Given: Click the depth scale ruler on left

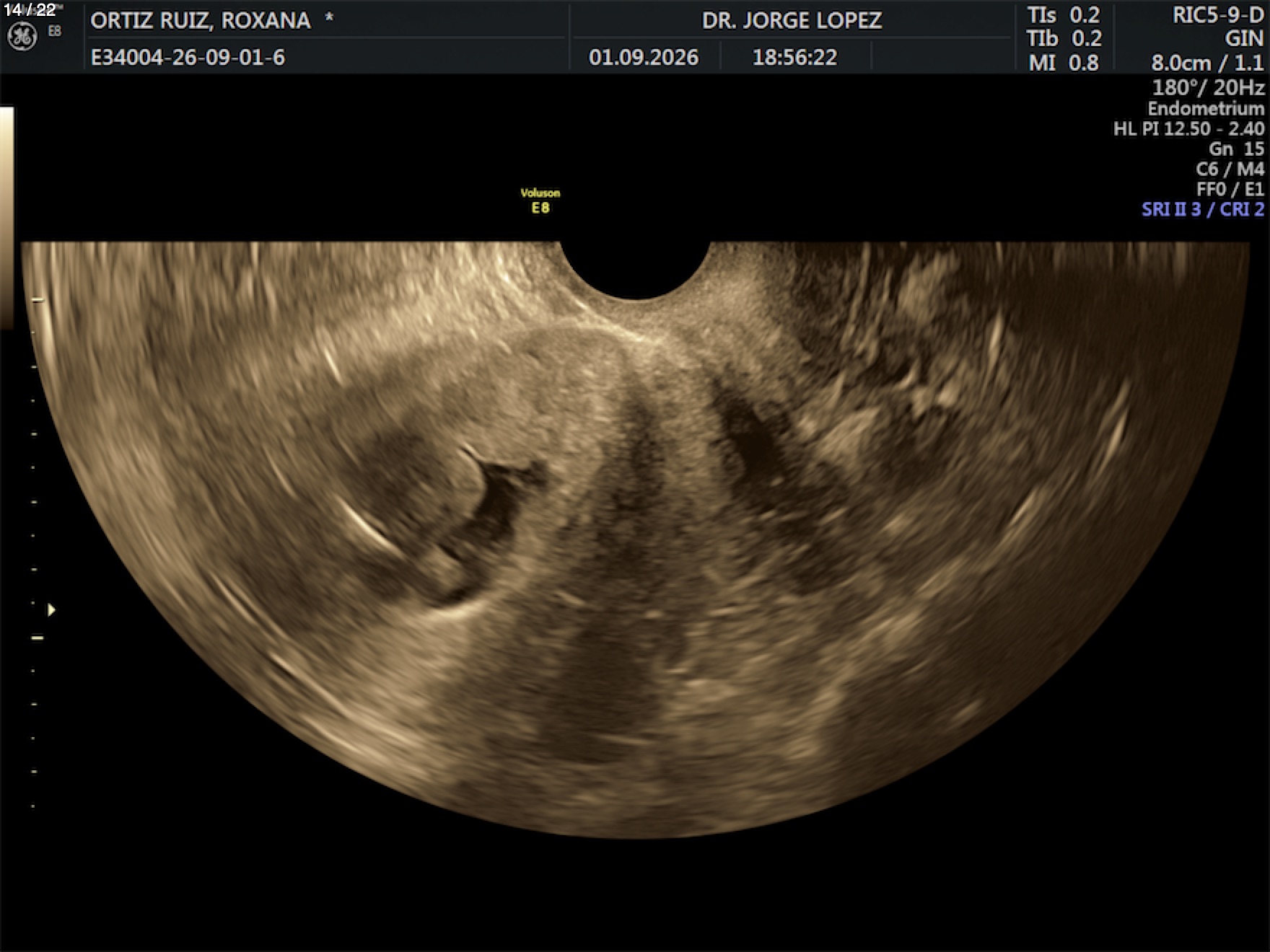Looking at the screenshot, I should [35, 552].
